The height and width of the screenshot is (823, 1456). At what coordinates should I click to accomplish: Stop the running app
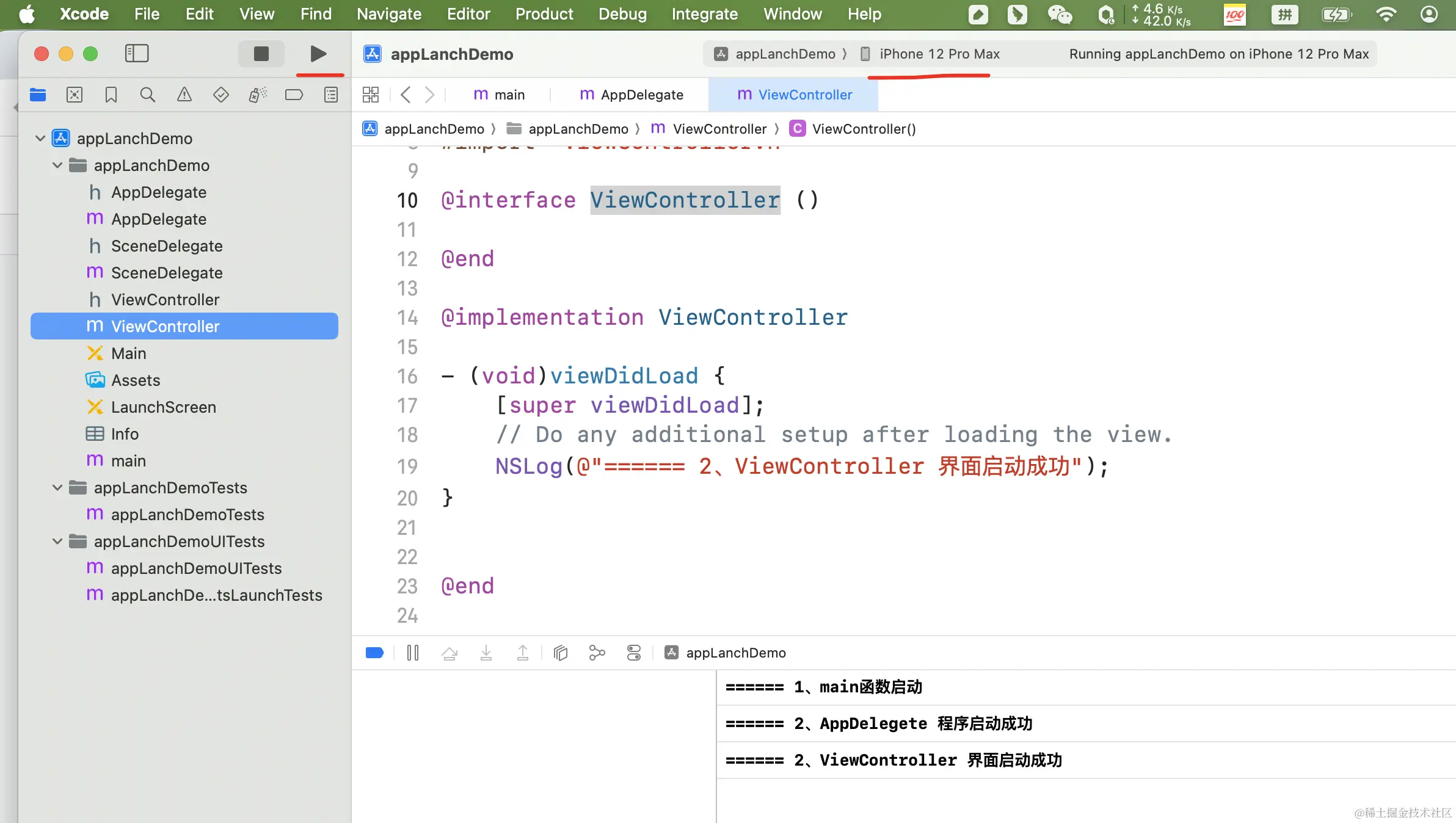point(261,54)
